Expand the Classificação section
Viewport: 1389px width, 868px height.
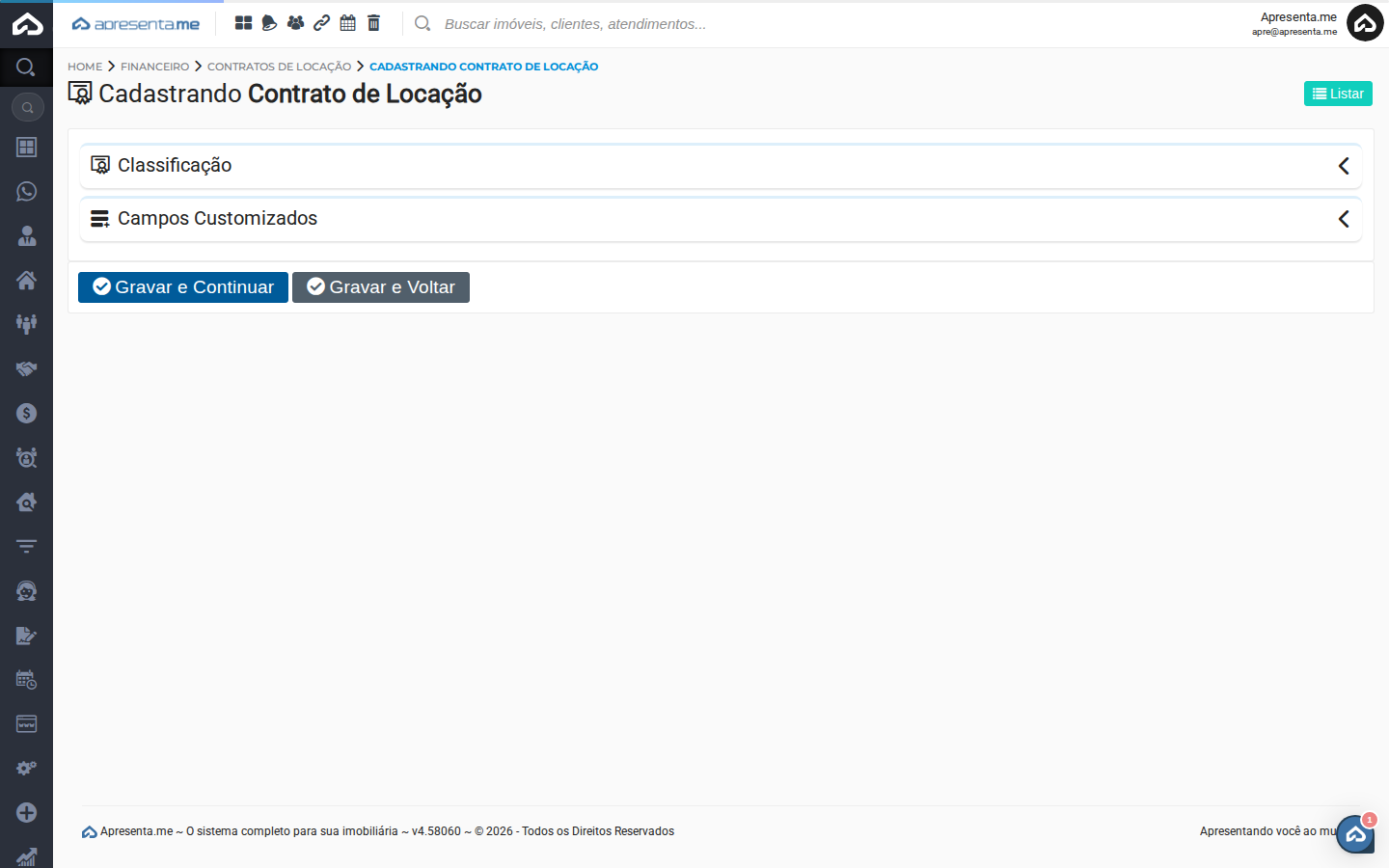point(720,166)
